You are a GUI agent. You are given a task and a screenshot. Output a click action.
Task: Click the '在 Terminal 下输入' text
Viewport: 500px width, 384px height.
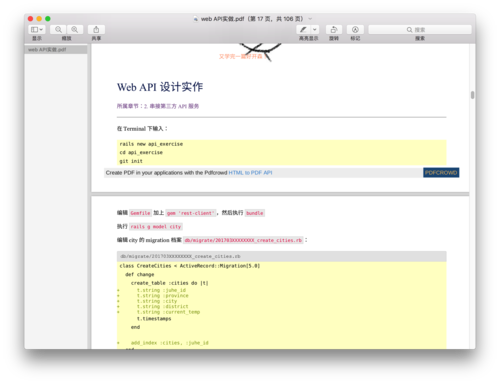[142, 129]
